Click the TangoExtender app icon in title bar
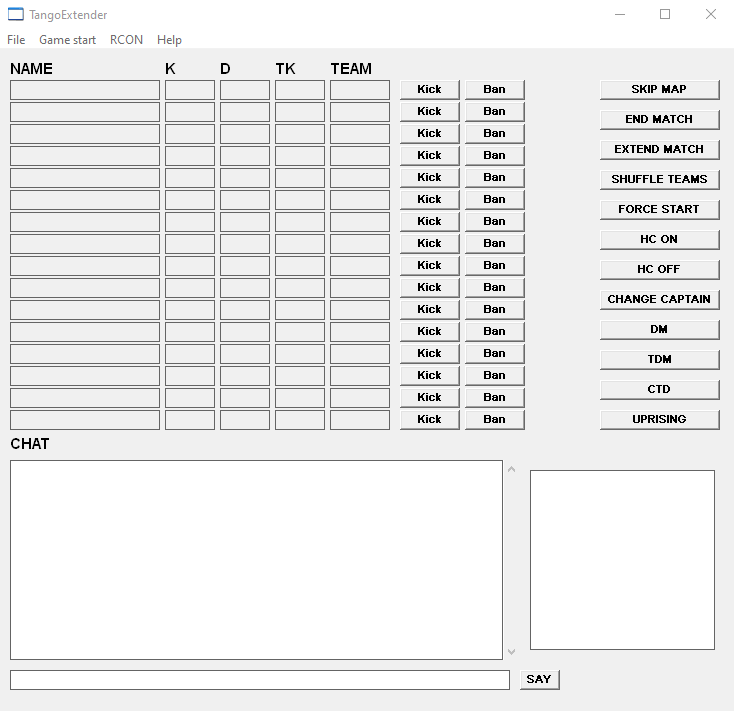 click(16, 15)
